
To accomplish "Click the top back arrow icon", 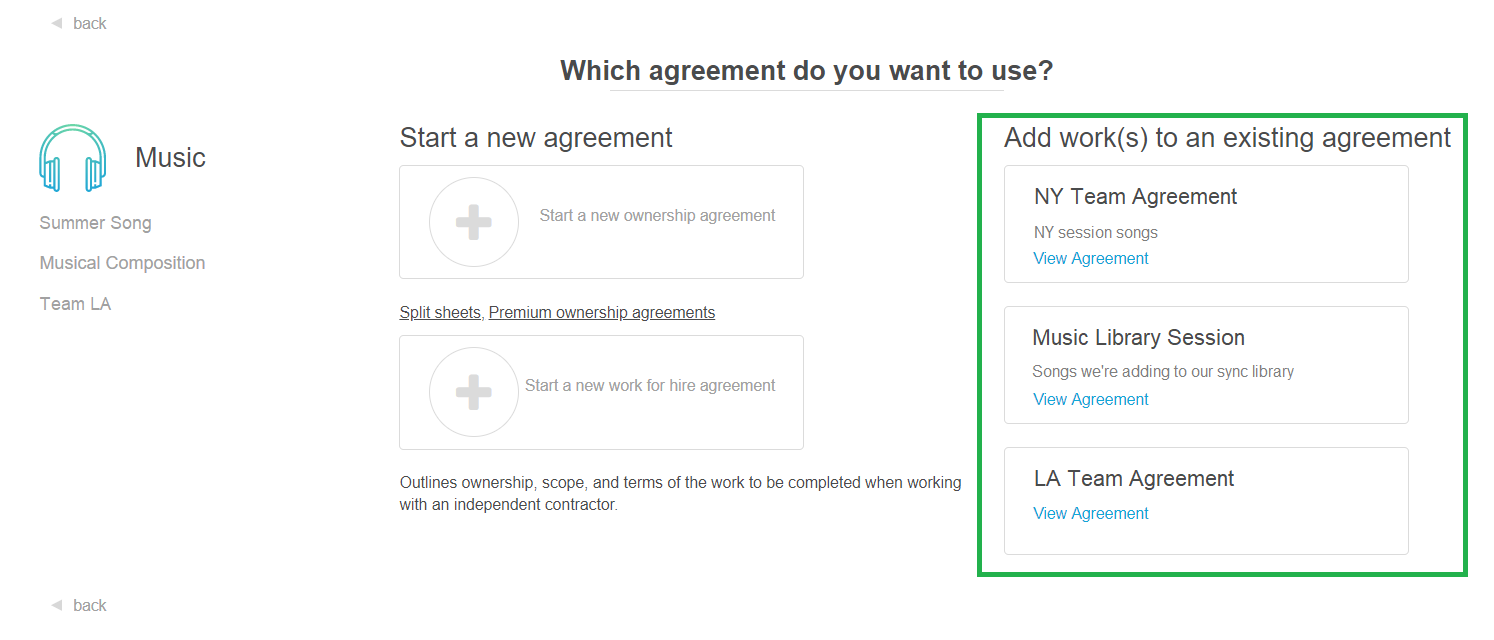I will 56,23.
